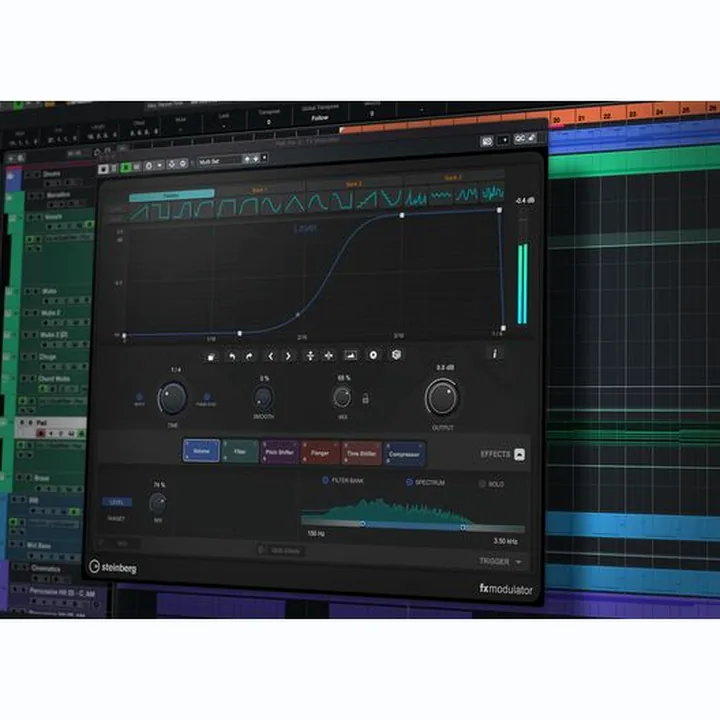Screen dimensions: 720x720
Task: Expand the TRIGGER section dropdown
Action: (x=519, y=562)
